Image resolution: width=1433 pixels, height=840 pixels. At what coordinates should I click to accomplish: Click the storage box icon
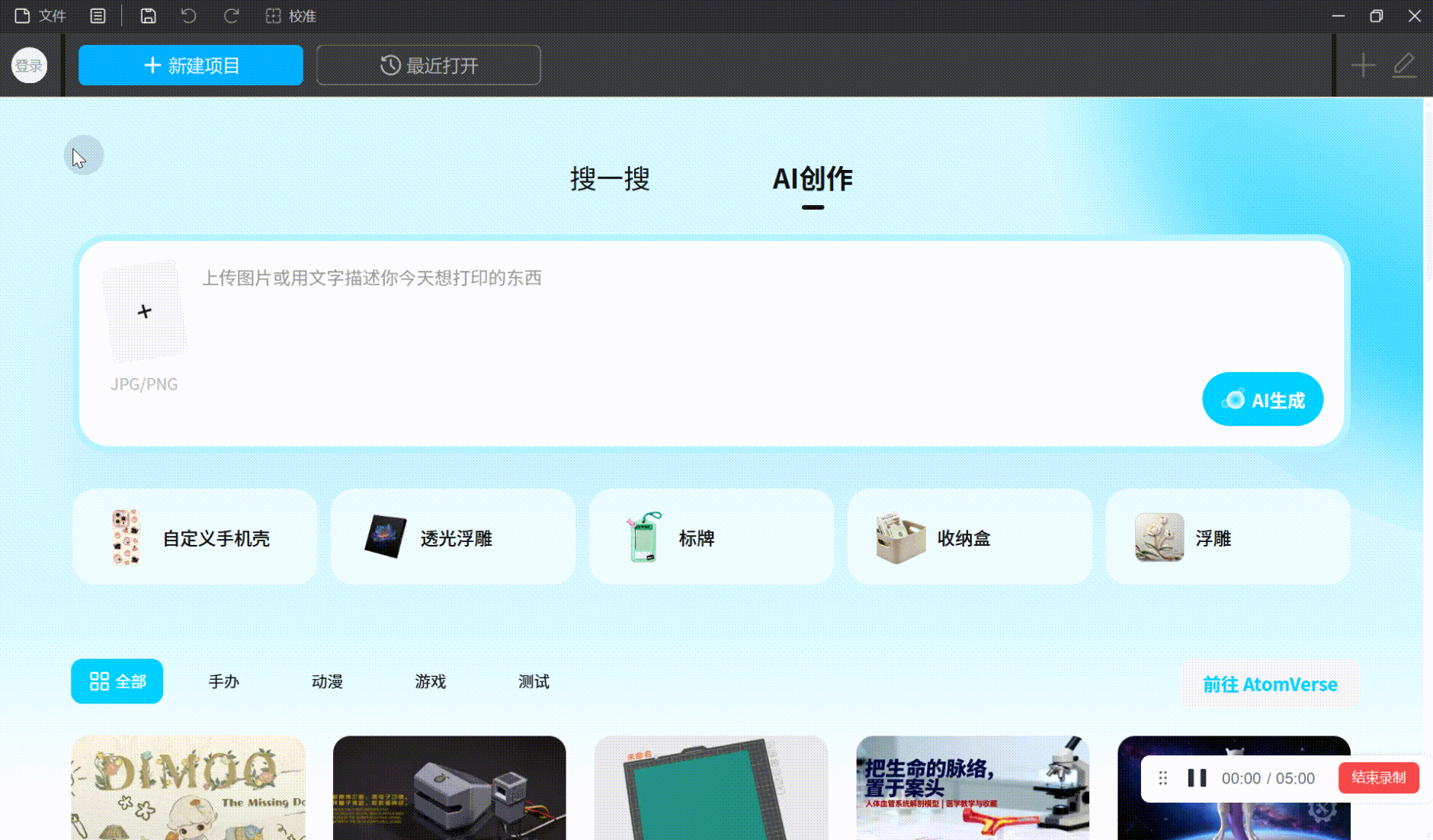[x=900, y=537]
